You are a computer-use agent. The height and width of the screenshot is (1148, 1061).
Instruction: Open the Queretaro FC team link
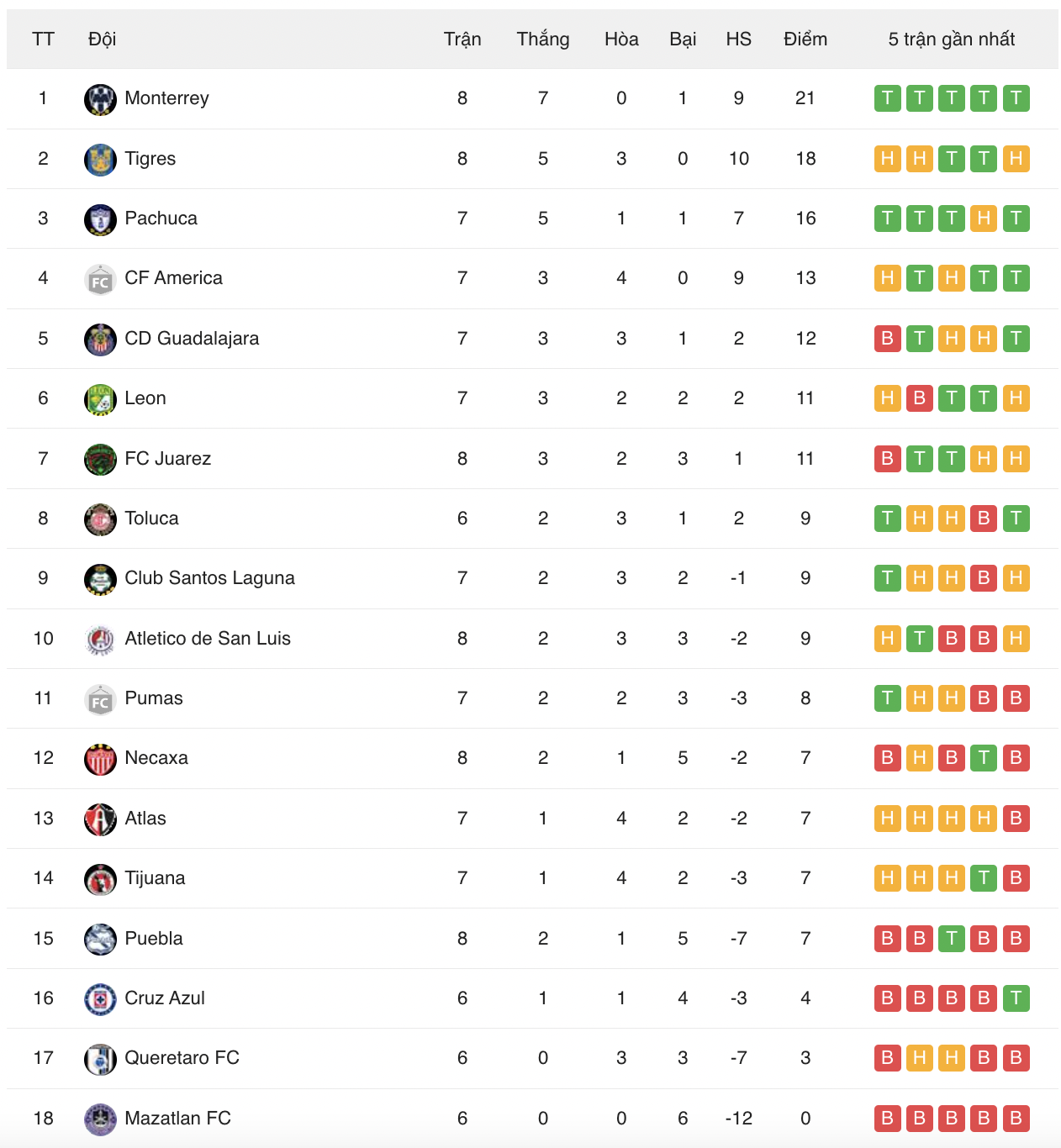pyautogui.click(x=182, y=1058)
